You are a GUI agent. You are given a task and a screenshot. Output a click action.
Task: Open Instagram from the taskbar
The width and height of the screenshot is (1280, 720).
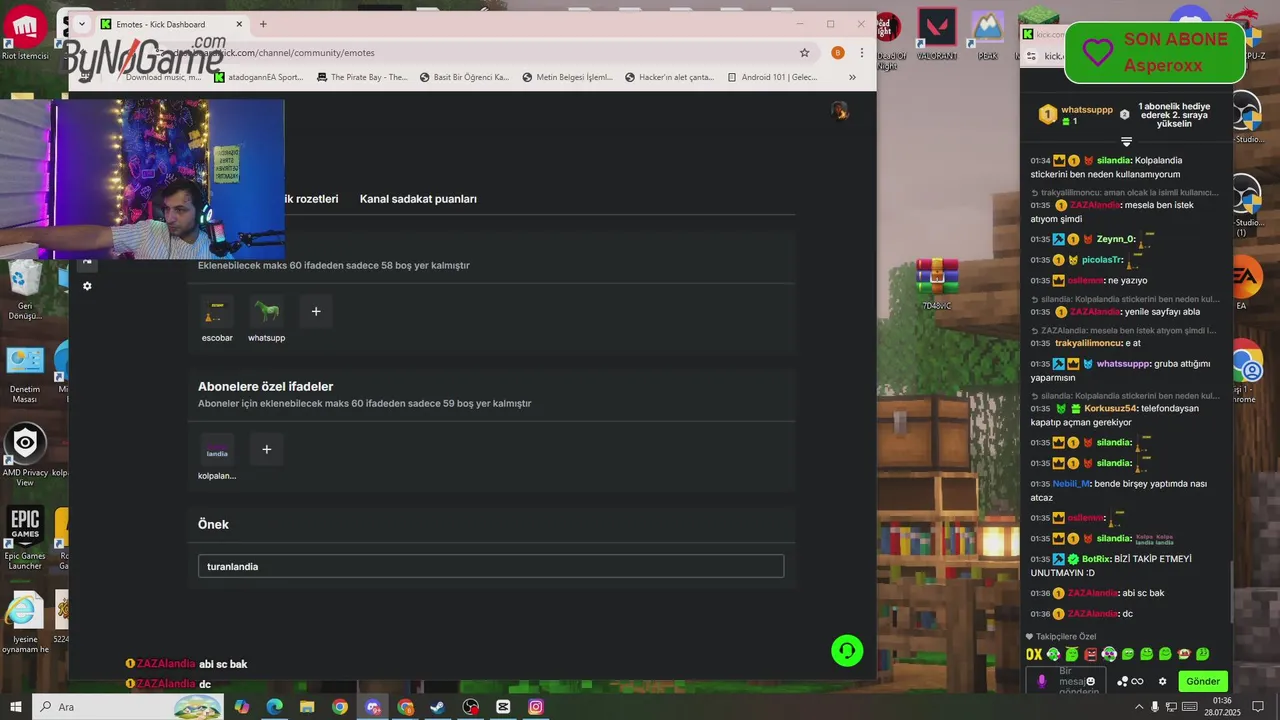coord(536,707)
